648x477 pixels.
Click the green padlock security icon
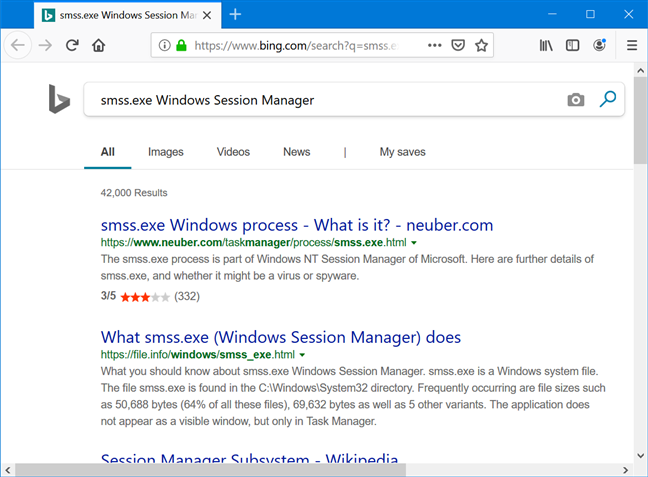point(181,45)
